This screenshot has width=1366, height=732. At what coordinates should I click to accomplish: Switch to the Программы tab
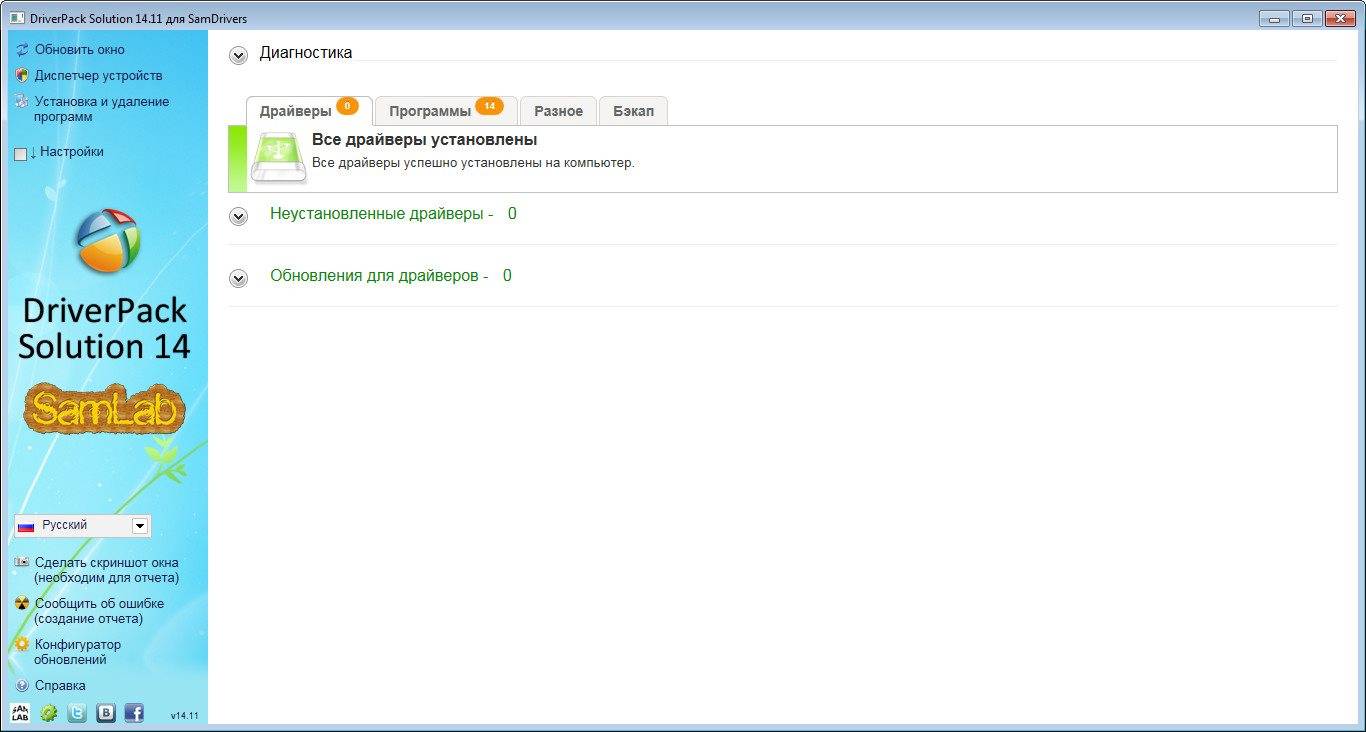click(x=446, y=110)
